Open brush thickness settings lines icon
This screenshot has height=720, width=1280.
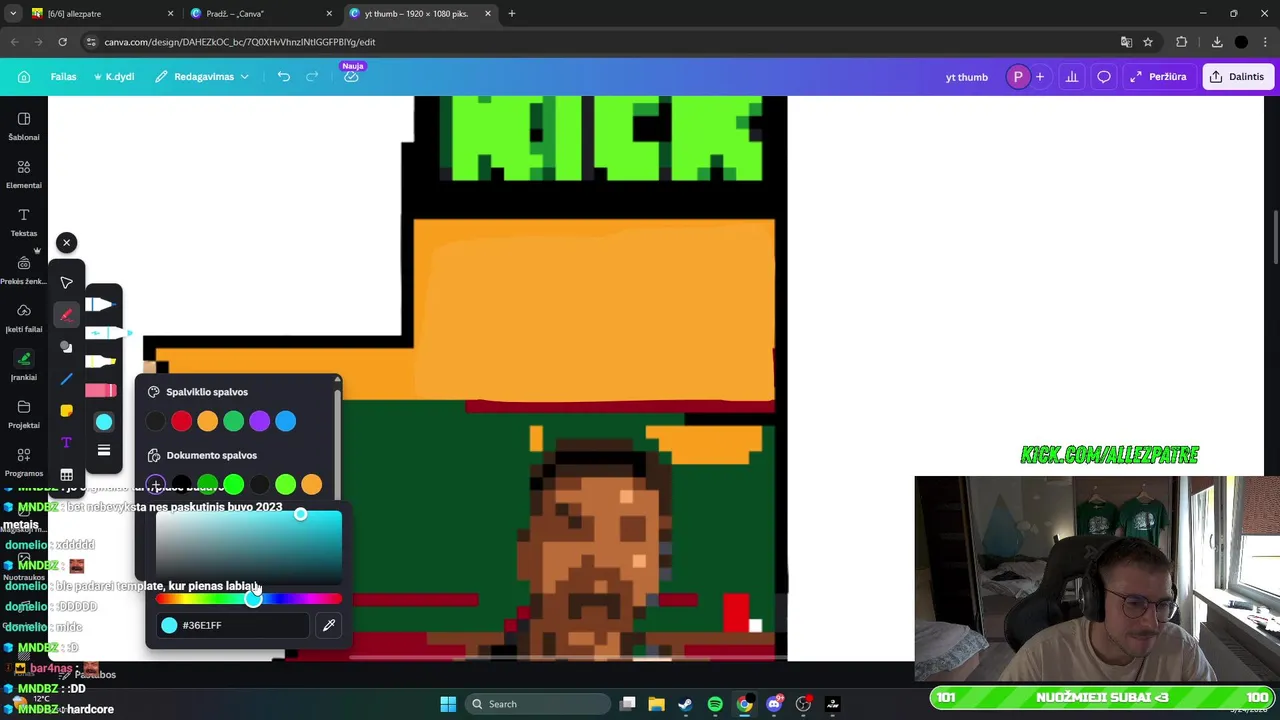[104, 451]
